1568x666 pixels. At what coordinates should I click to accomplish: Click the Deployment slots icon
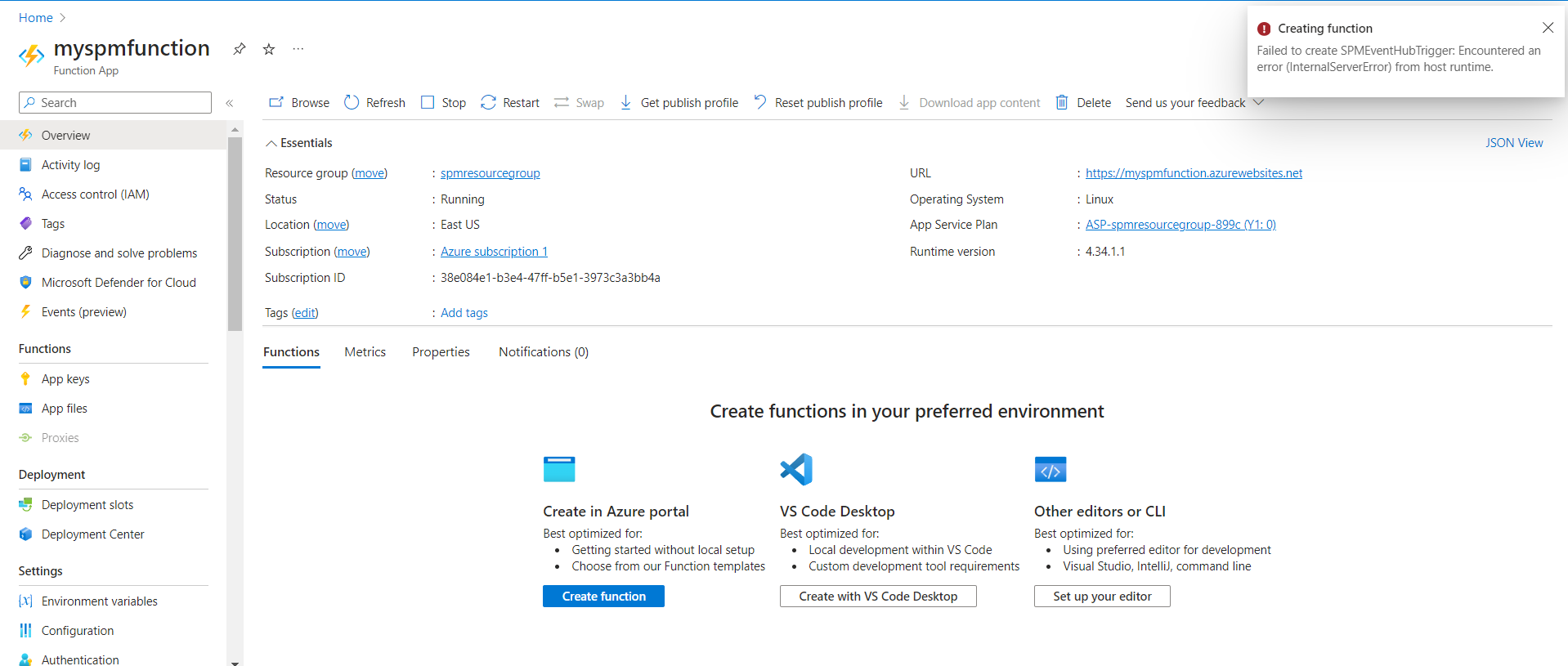point(25,505)
